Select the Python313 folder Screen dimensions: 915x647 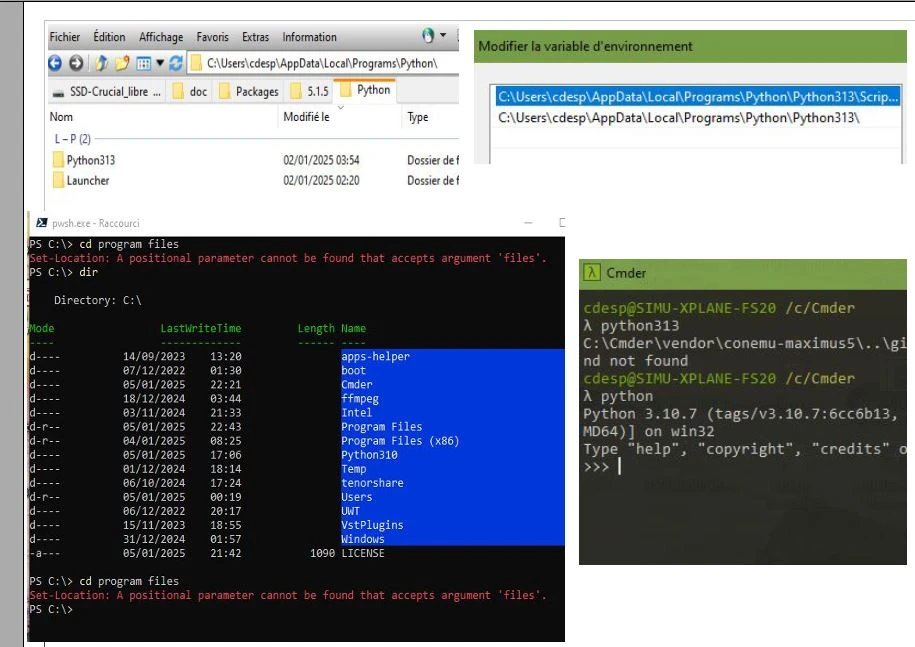(90, 160)
